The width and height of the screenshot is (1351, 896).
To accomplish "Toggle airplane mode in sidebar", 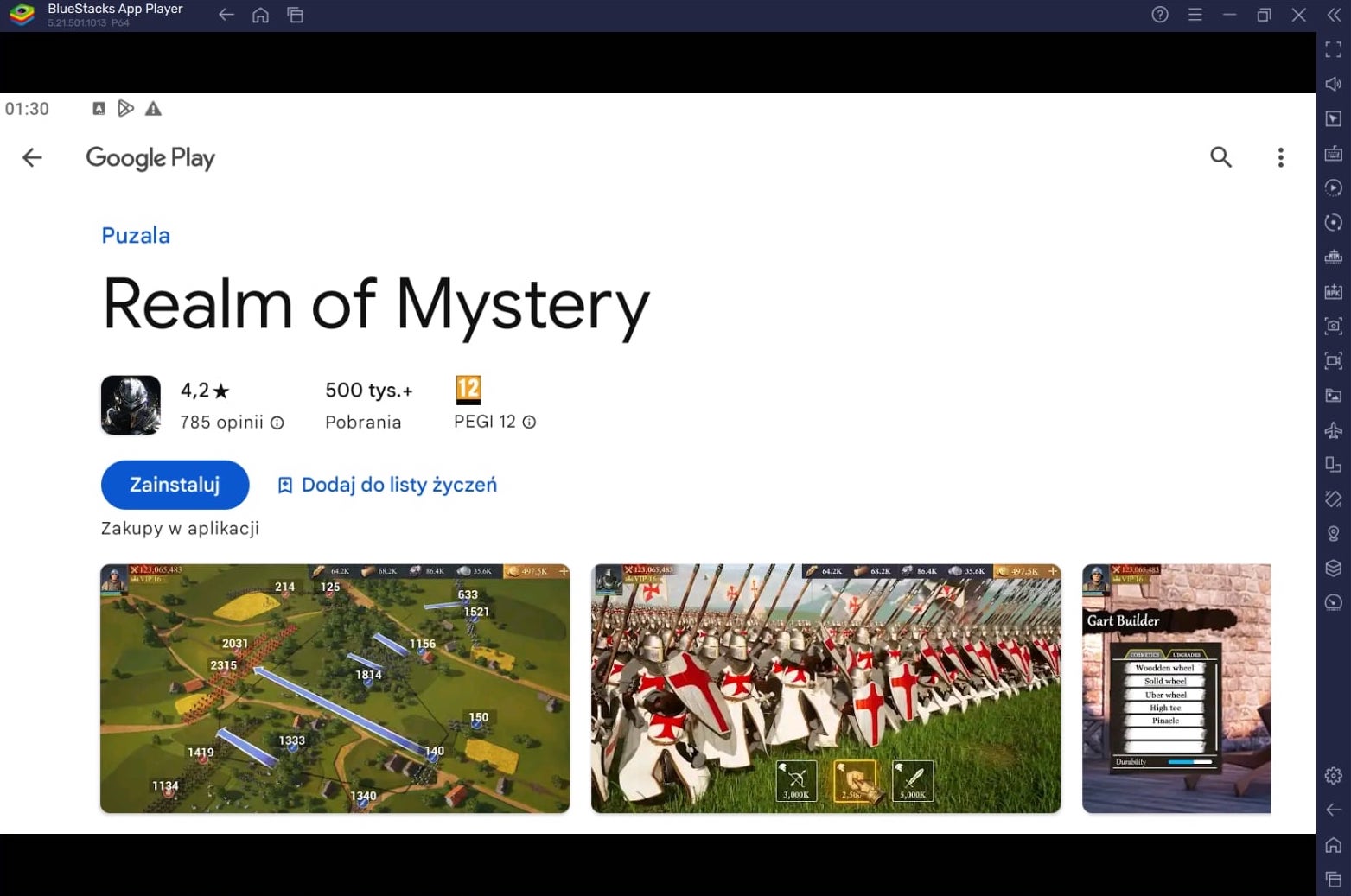I will tap(1333, 429).
